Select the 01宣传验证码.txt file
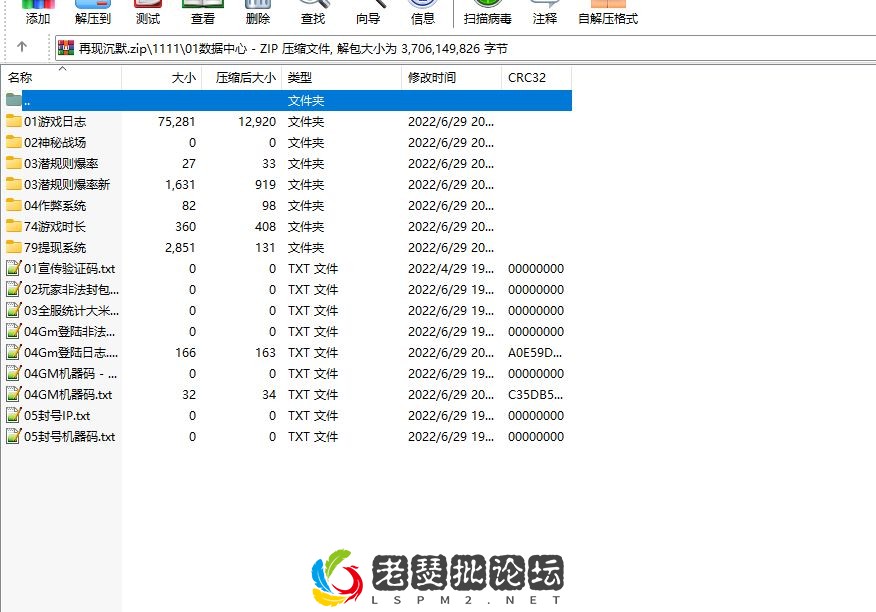 tap(60, 268)
